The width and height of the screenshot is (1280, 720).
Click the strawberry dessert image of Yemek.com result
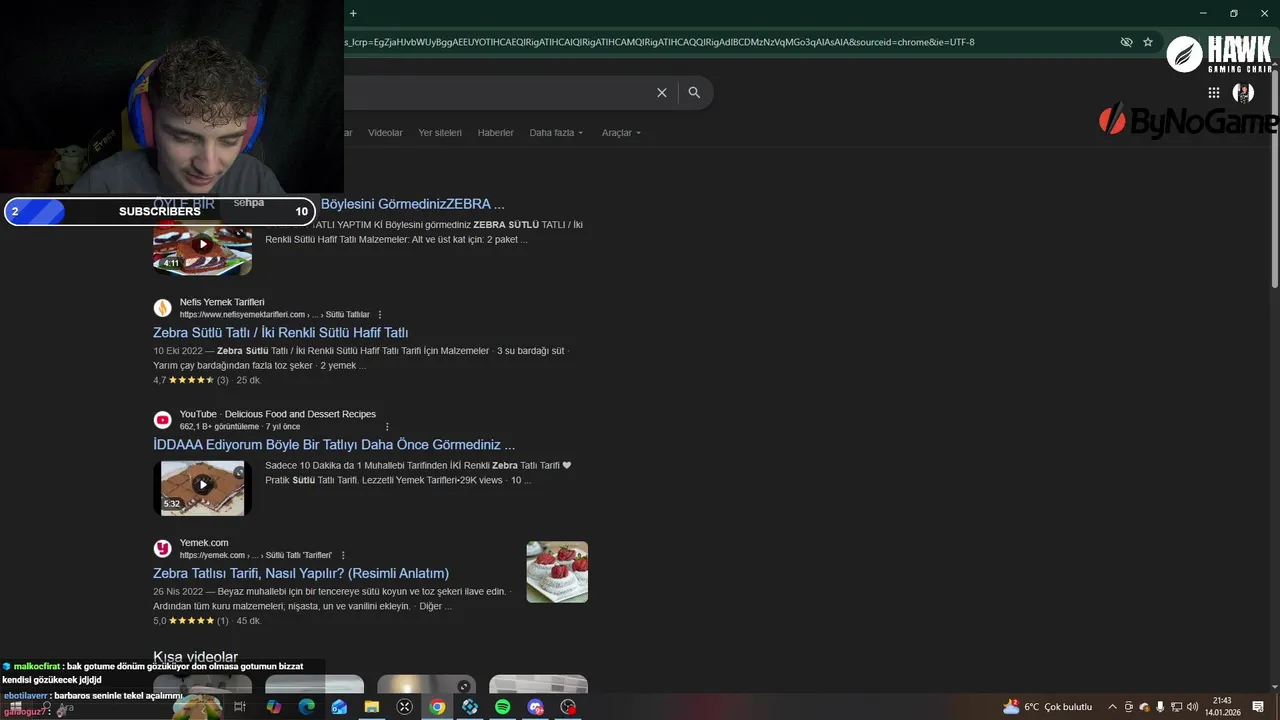coord(557,572)
